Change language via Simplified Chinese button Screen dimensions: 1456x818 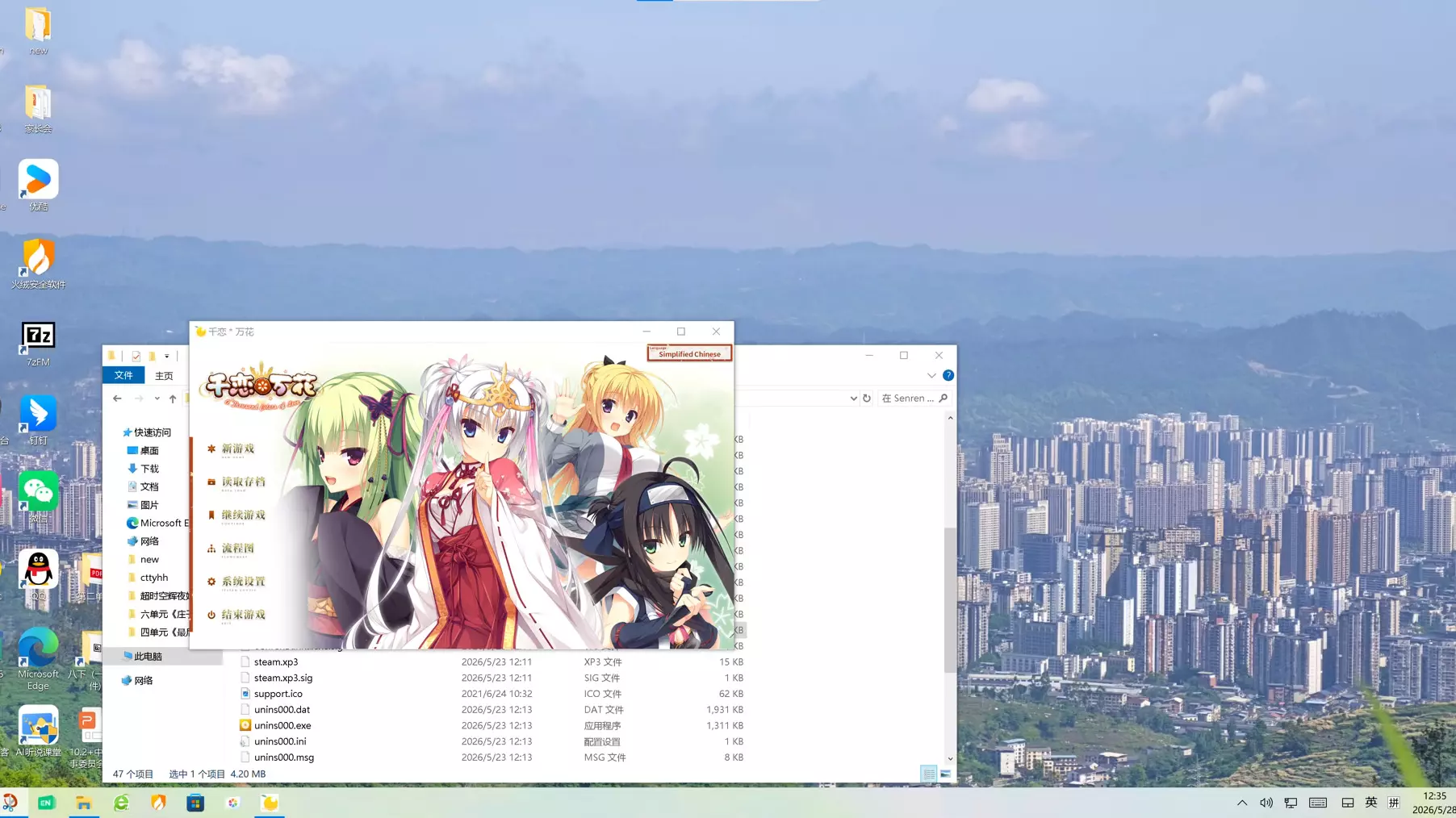689,353
